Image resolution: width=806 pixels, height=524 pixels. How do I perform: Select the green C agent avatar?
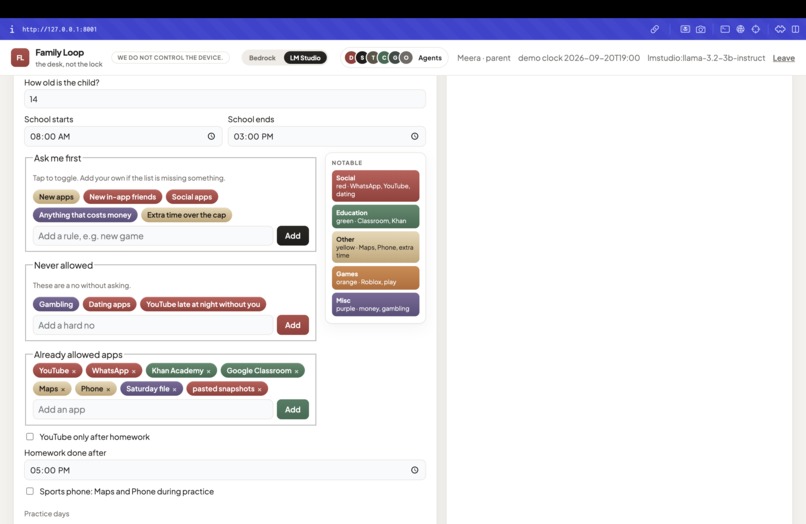click(x=384, y=58)
